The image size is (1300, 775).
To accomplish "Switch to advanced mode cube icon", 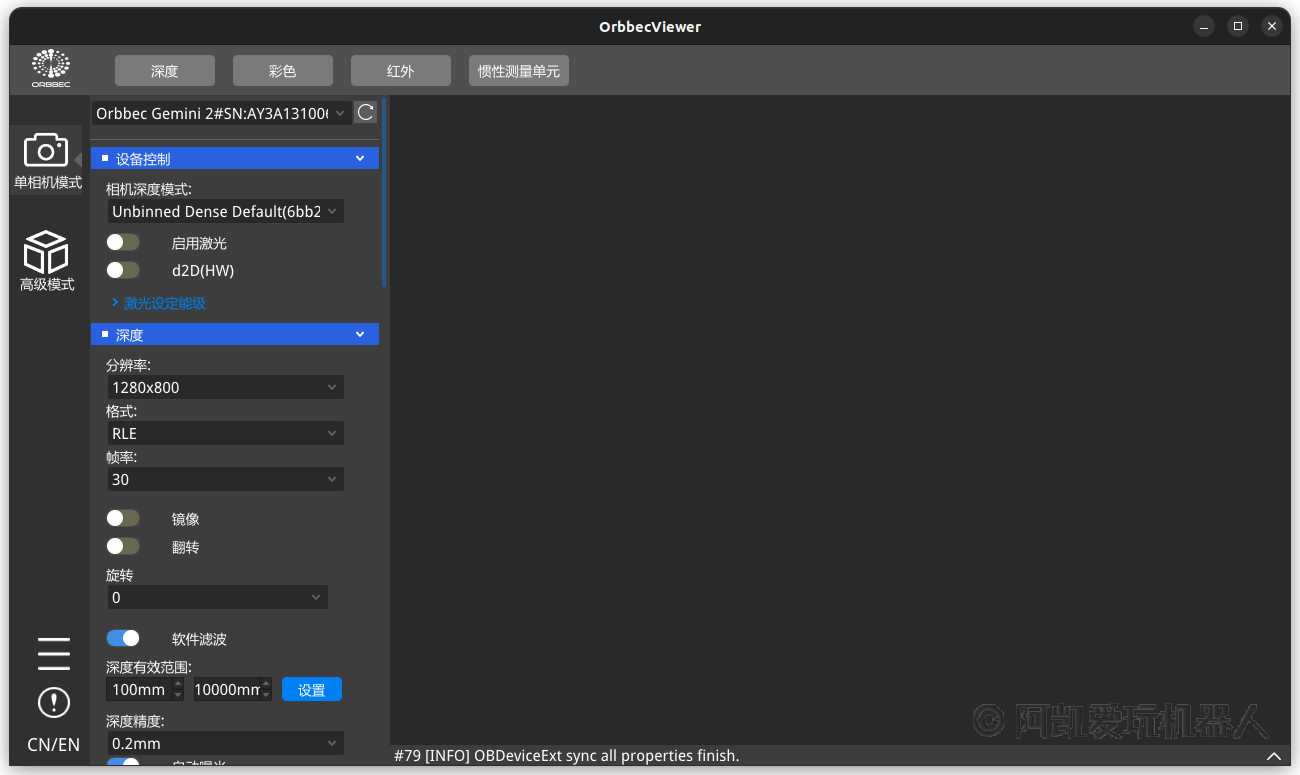I will (x=46, y=252).
